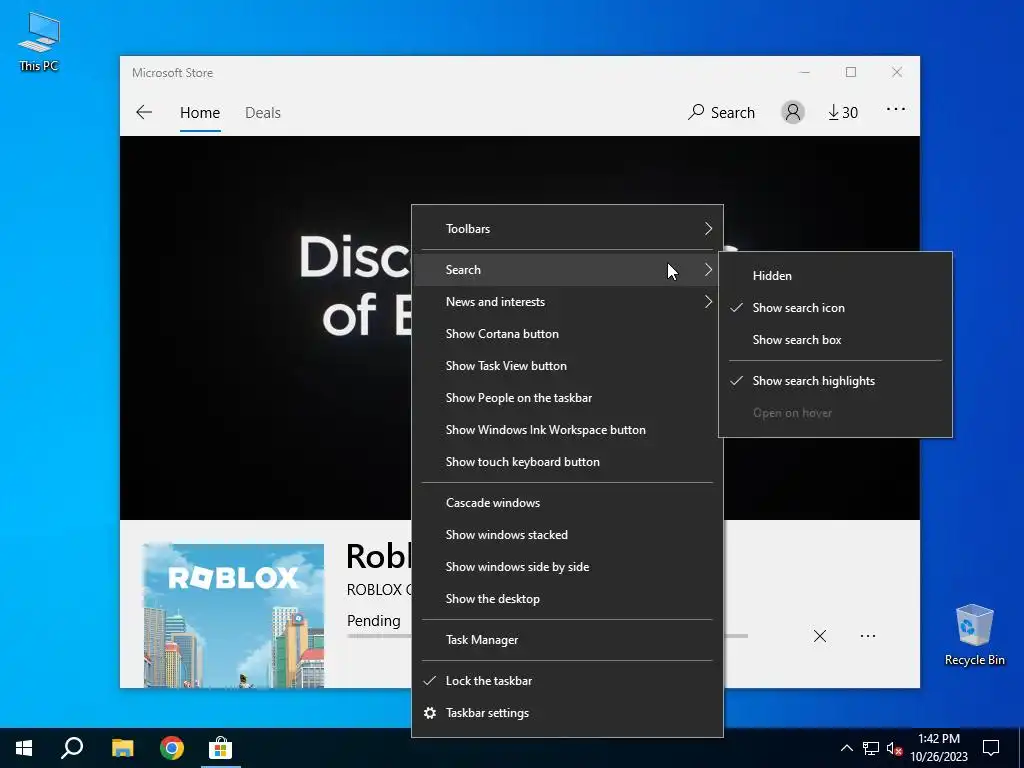The width and height of the screenshot is (1024, 768).
Task: Choose Show the desktop
Action: 568,599
